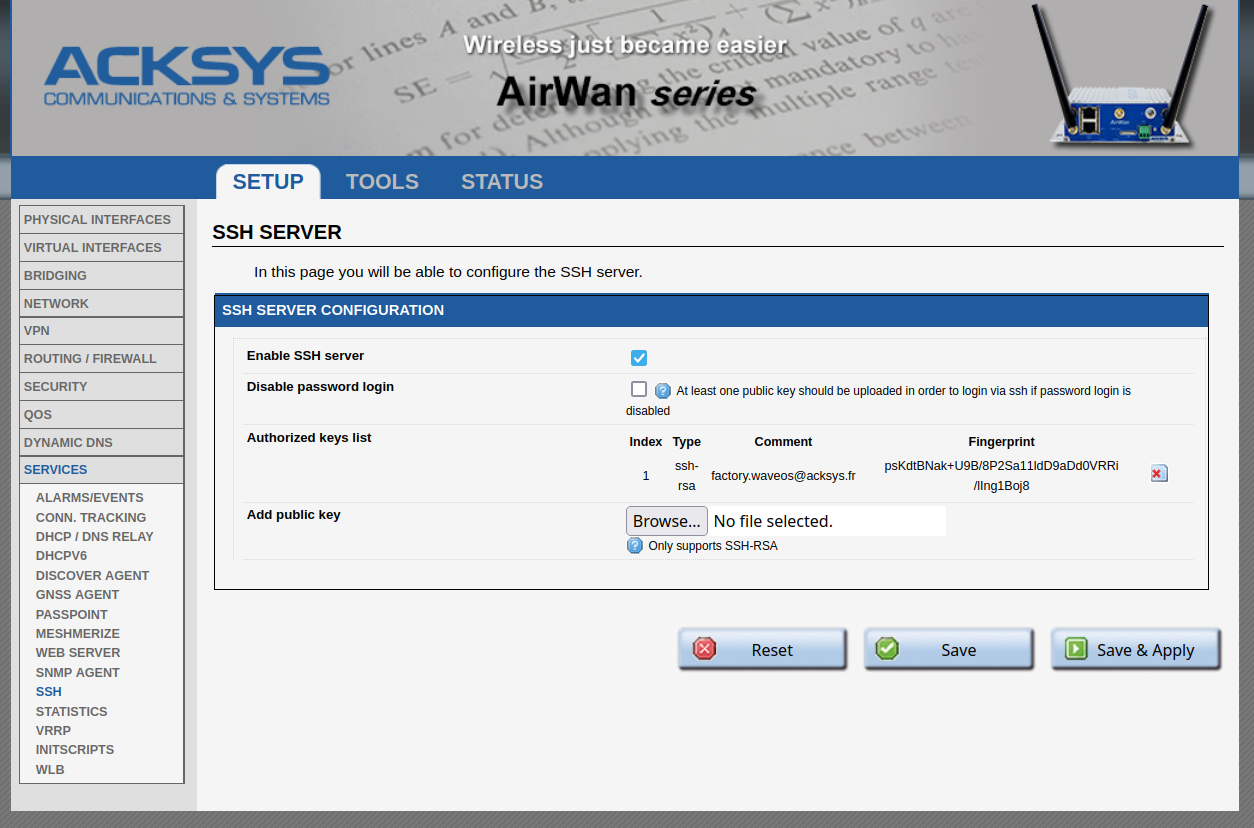Click help icon beside Only supports SSH-RSA
The image size is (1254, 828).
point(635,546)
